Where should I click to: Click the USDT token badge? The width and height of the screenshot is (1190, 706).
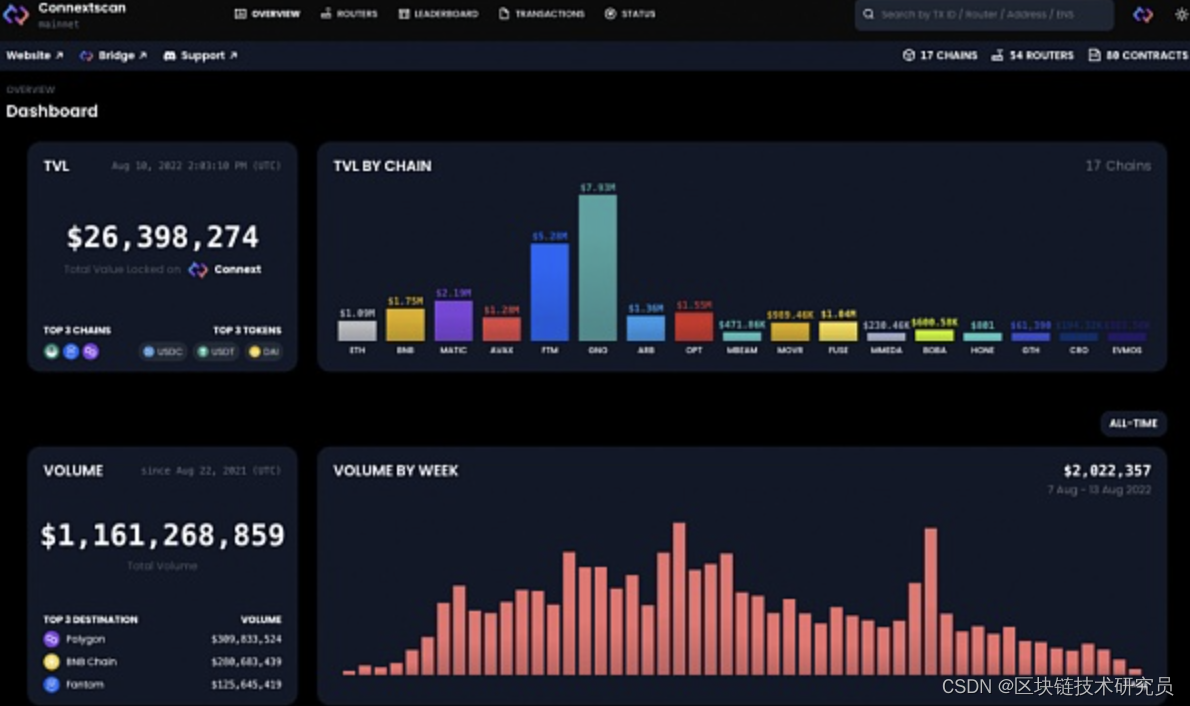point(215,351)
